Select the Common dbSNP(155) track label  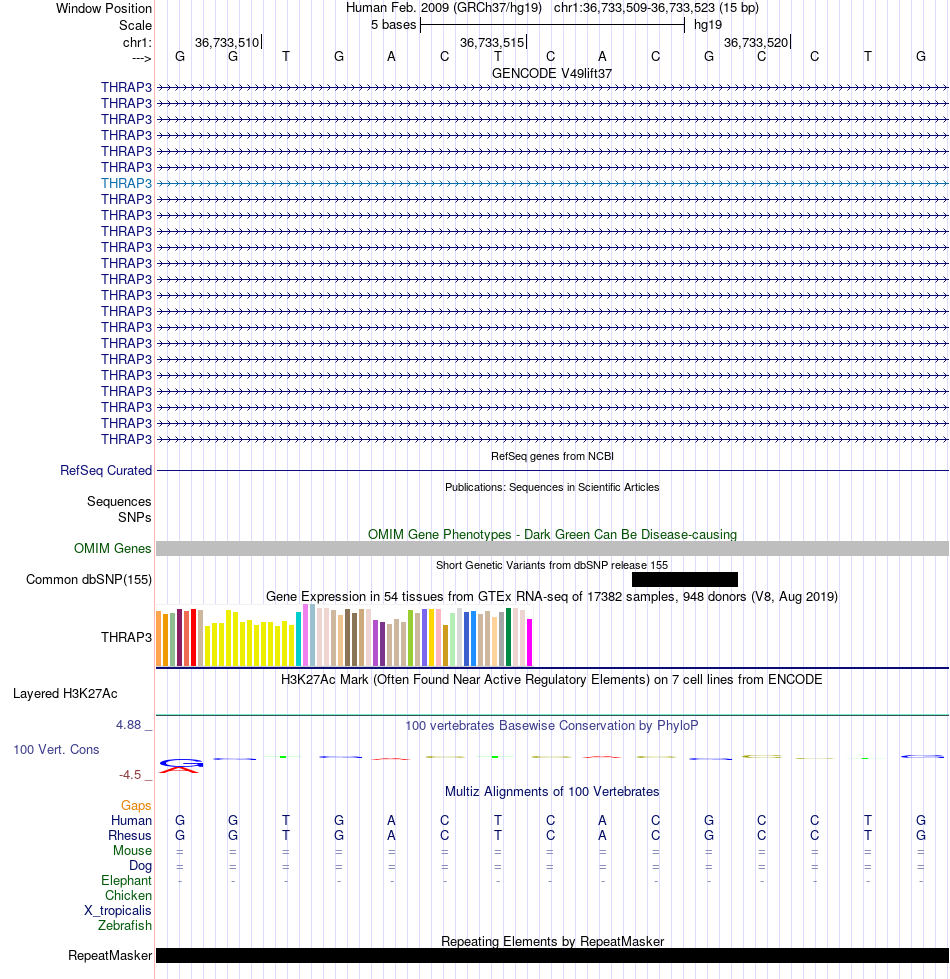coord(89,579)
